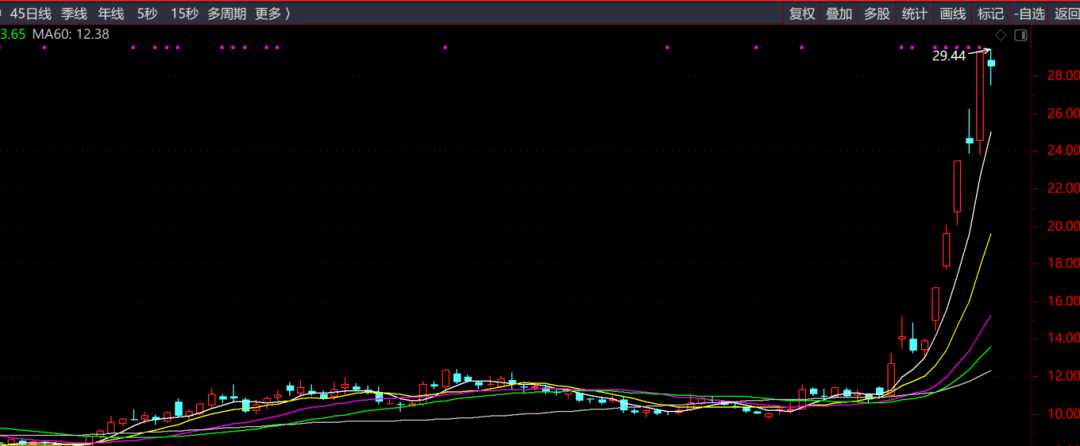This screenshot has height=446, width=1080.
Task: Switch to the 季线 period tab
Action: coord(74,13)
